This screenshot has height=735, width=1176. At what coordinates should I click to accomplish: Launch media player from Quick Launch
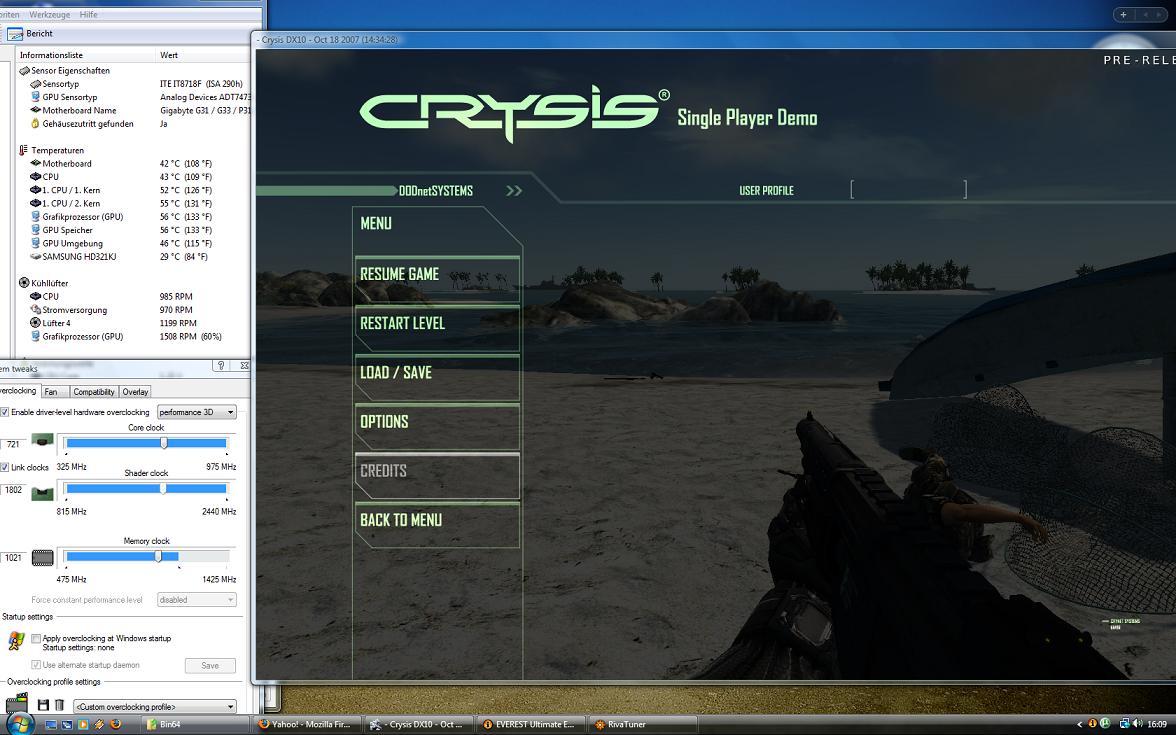[82, 724]
